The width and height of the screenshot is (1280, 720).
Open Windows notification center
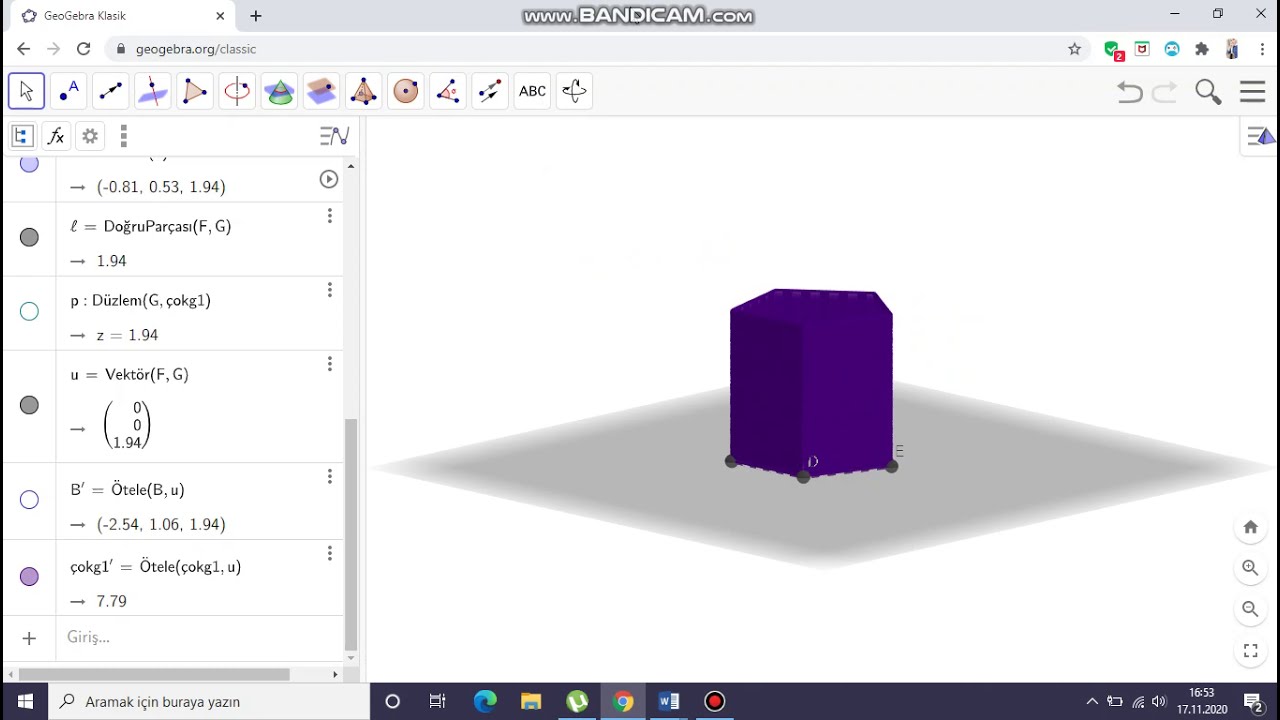pyautogui.click(x=1253, y=701)
